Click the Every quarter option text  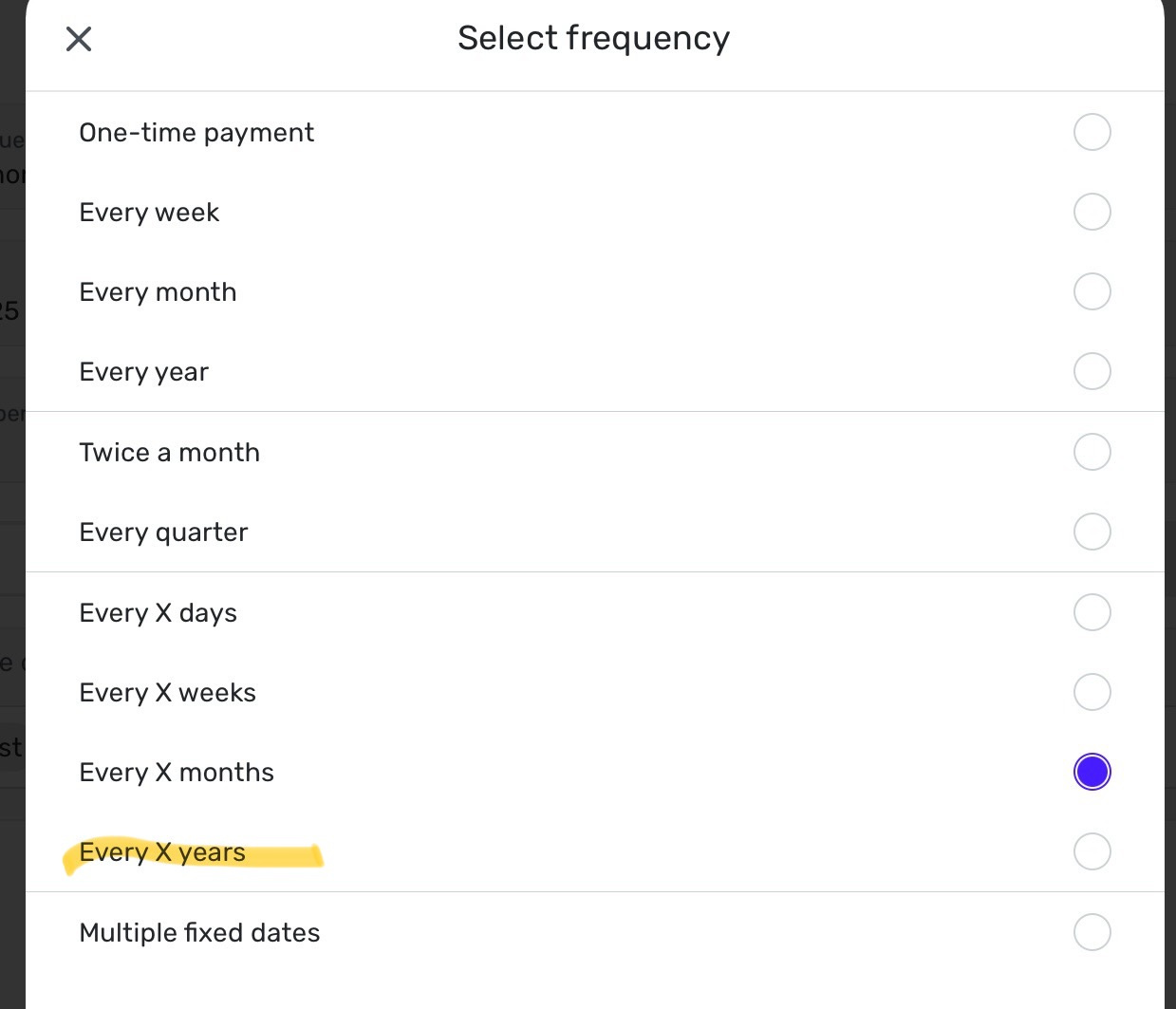pyautogui.click(x=163, y=533)
